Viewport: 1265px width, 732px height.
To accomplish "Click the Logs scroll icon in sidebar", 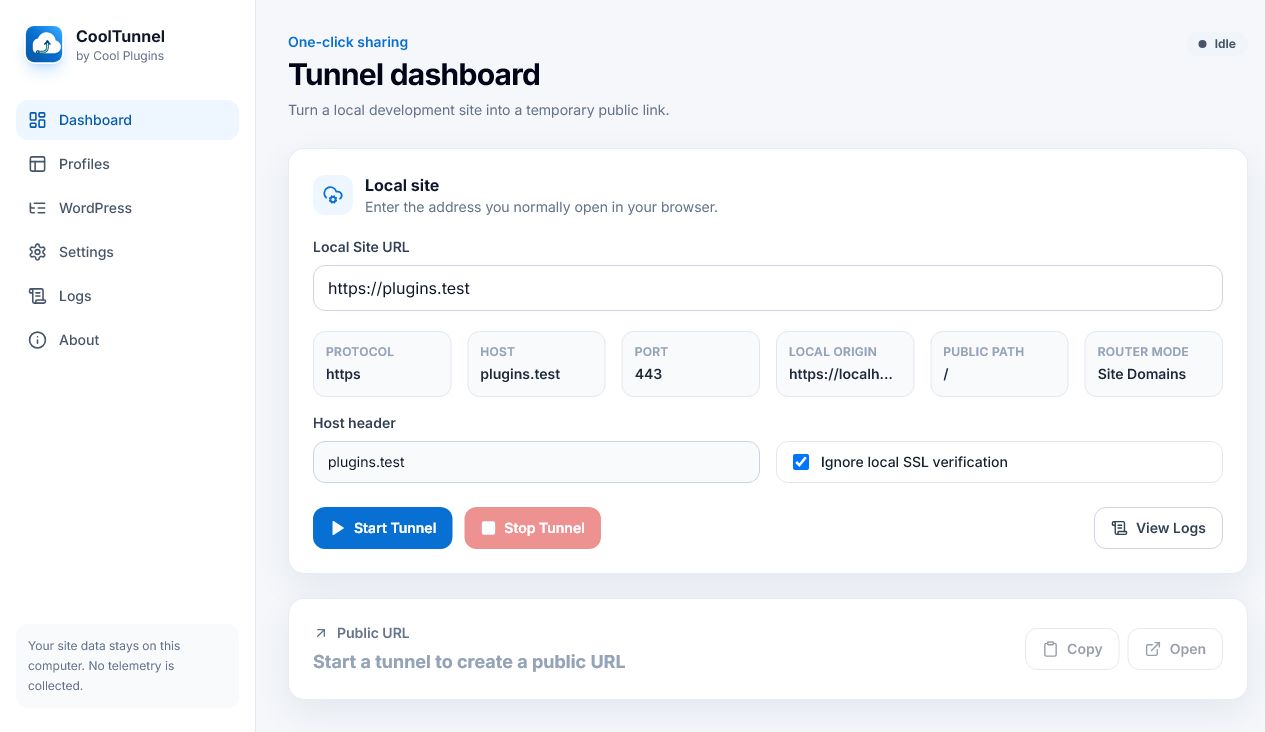I will (38, 296).
